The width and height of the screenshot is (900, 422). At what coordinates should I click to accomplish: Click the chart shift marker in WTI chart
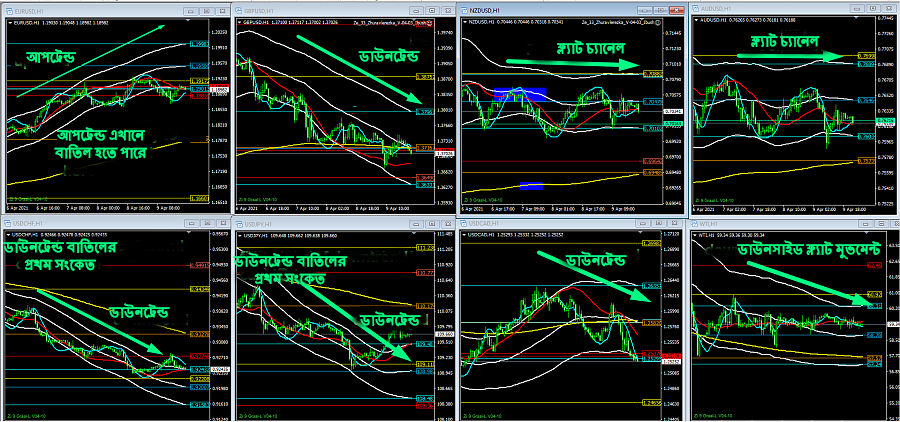[x=866, y=233]
